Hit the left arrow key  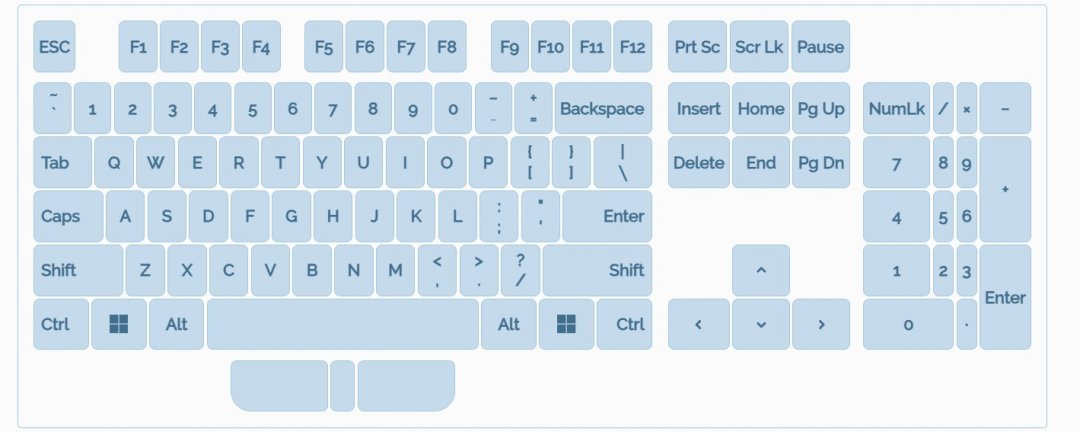[698, 324]
